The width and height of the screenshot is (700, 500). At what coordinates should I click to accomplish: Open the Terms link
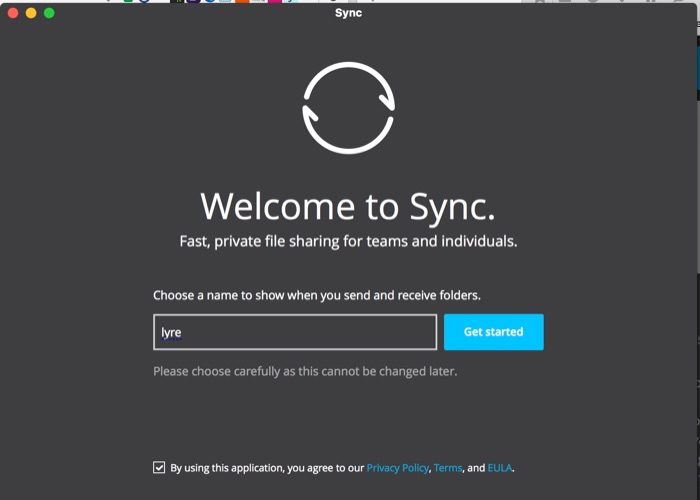(448, 468)
